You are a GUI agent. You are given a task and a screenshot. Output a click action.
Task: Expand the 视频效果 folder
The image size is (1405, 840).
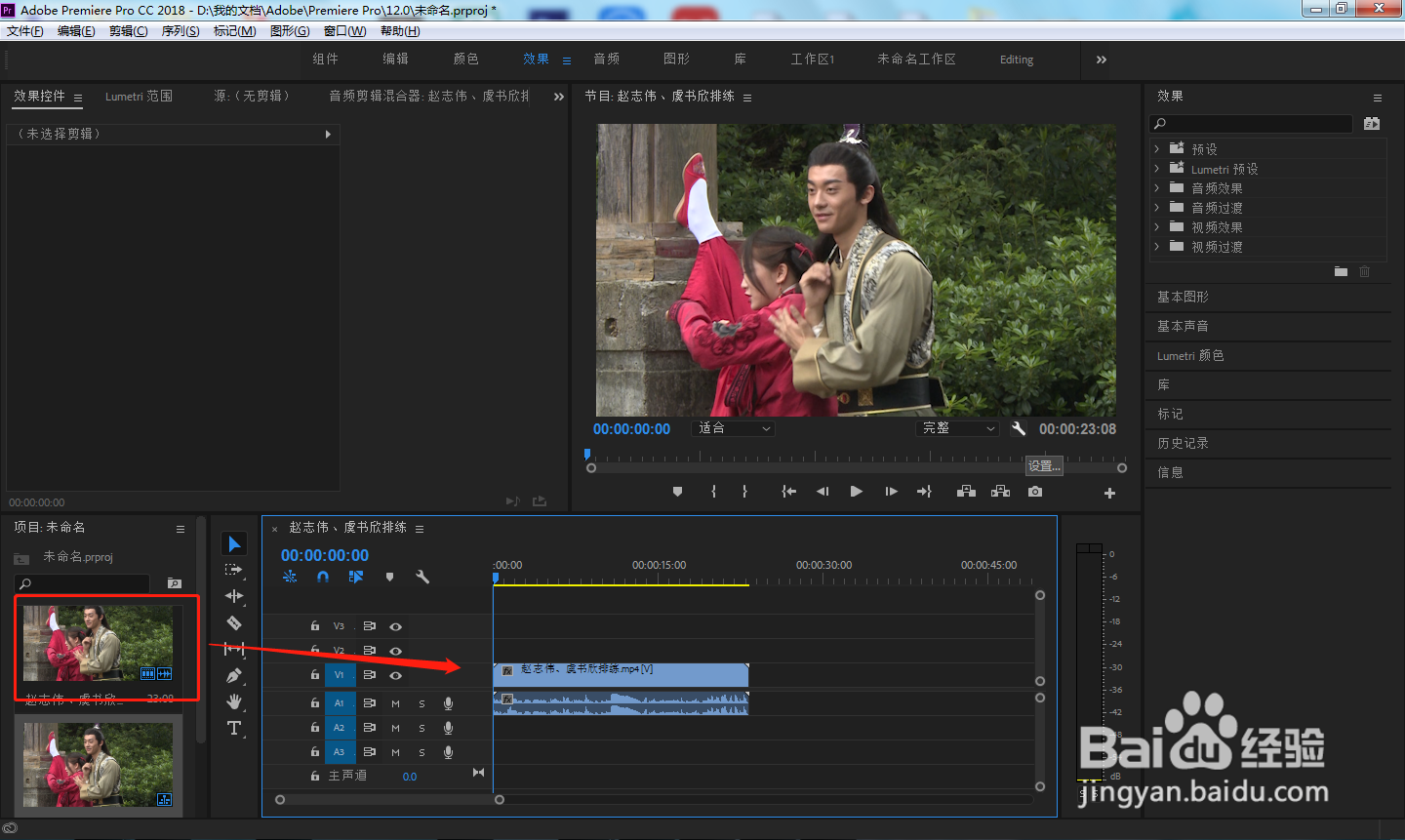point(1156,227)
